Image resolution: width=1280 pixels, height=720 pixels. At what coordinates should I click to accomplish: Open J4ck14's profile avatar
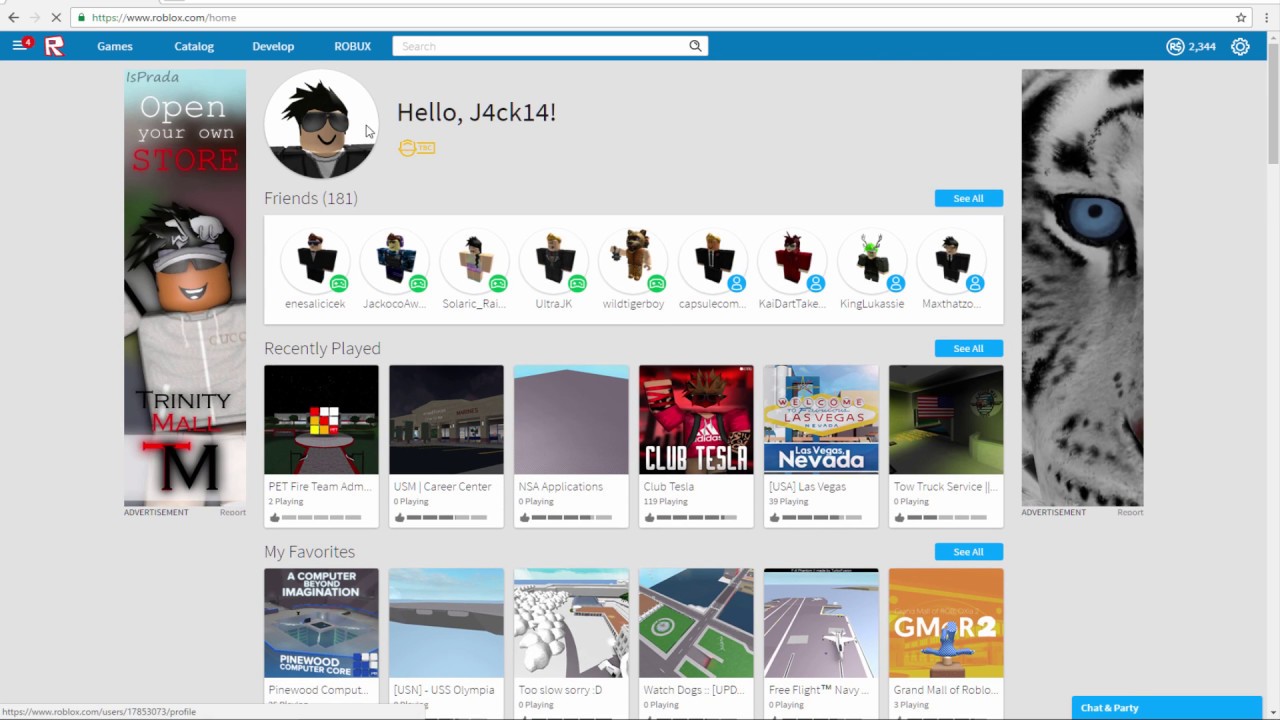coord(321,124)
